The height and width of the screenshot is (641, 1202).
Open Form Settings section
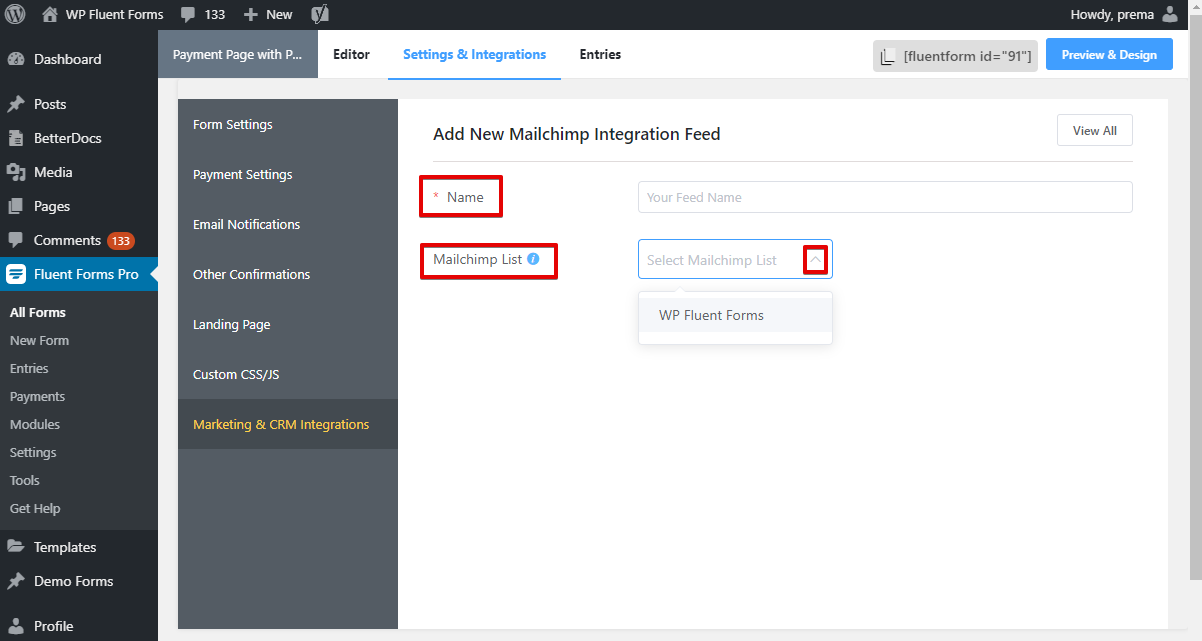288,125
